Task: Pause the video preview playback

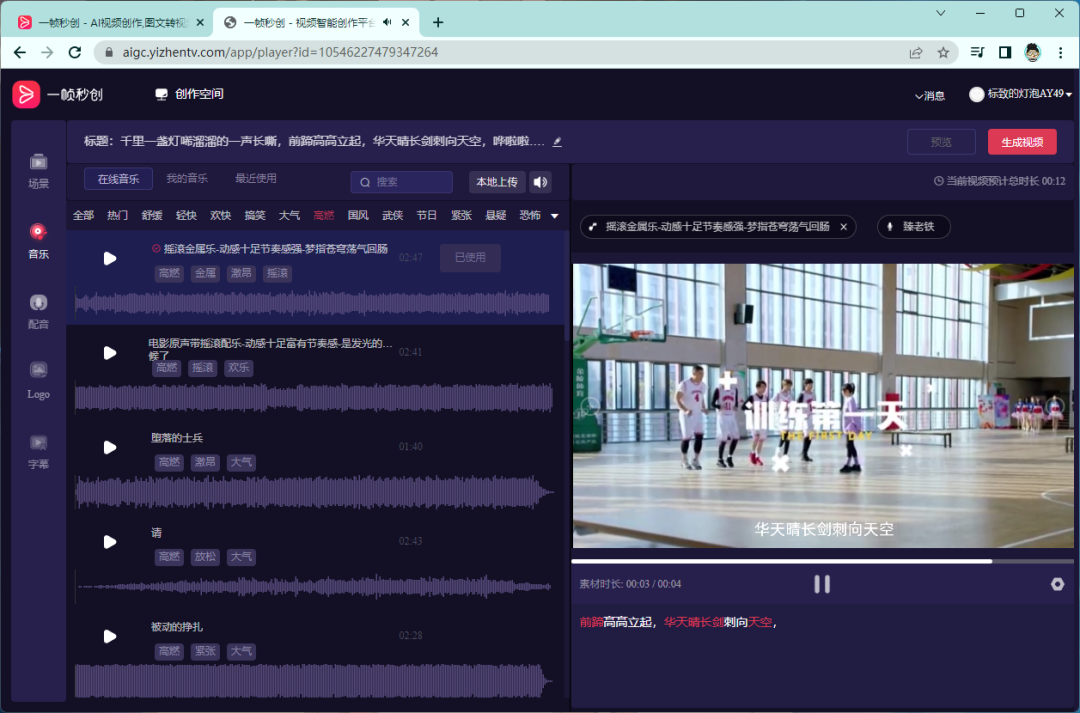Action: pos(822,584)
